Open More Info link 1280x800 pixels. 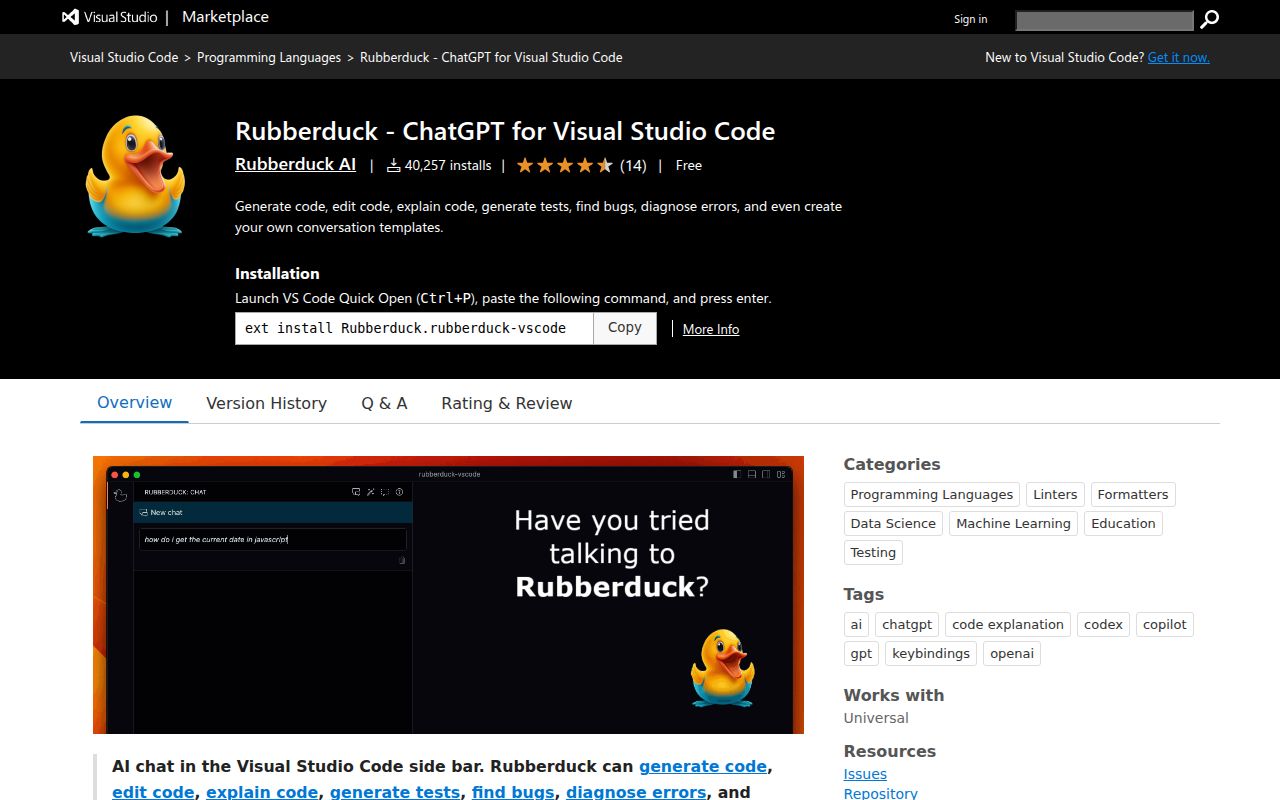(711, 329)
